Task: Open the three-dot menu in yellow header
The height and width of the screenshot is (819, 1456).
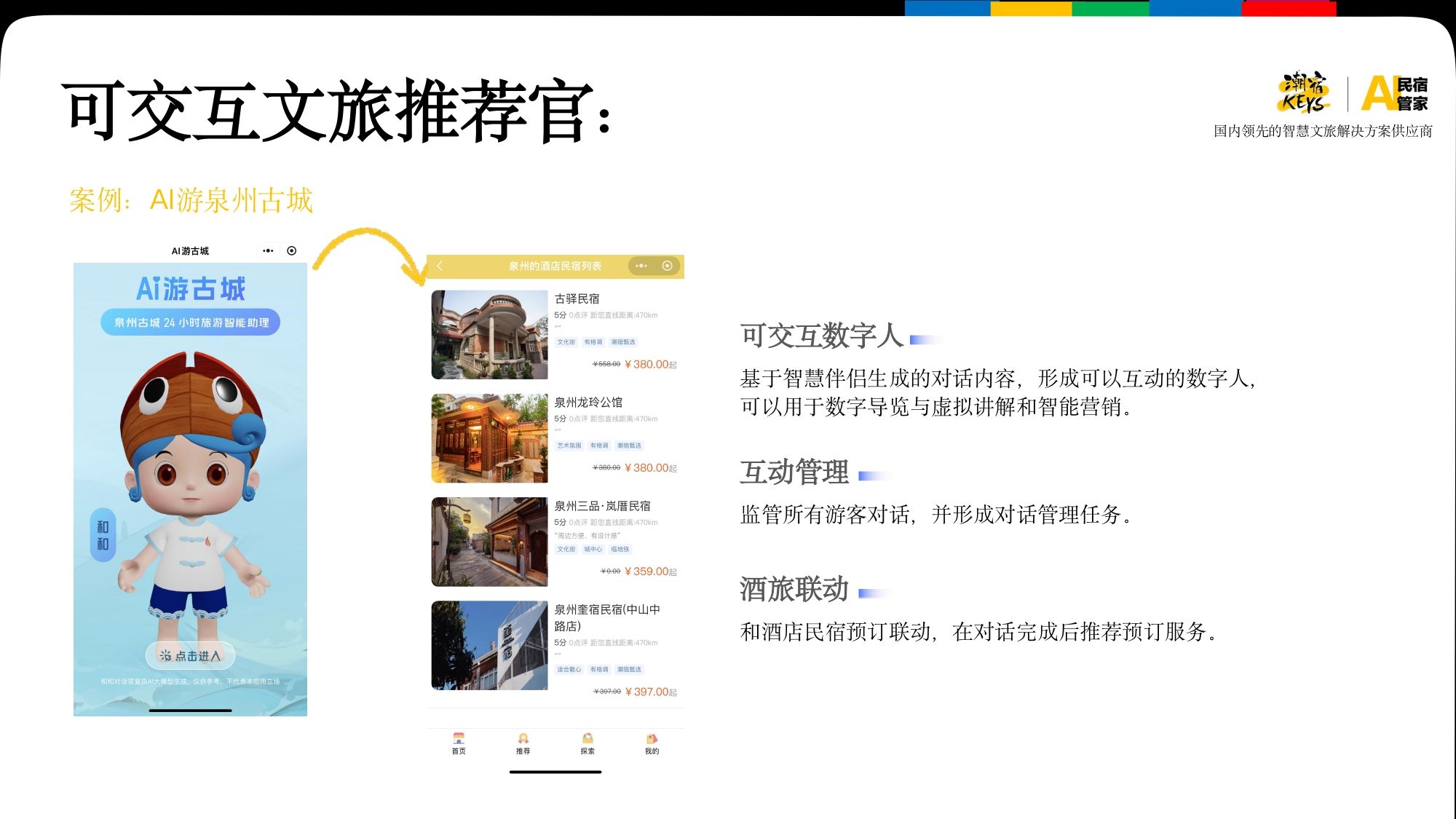Action: coord(641,266)
